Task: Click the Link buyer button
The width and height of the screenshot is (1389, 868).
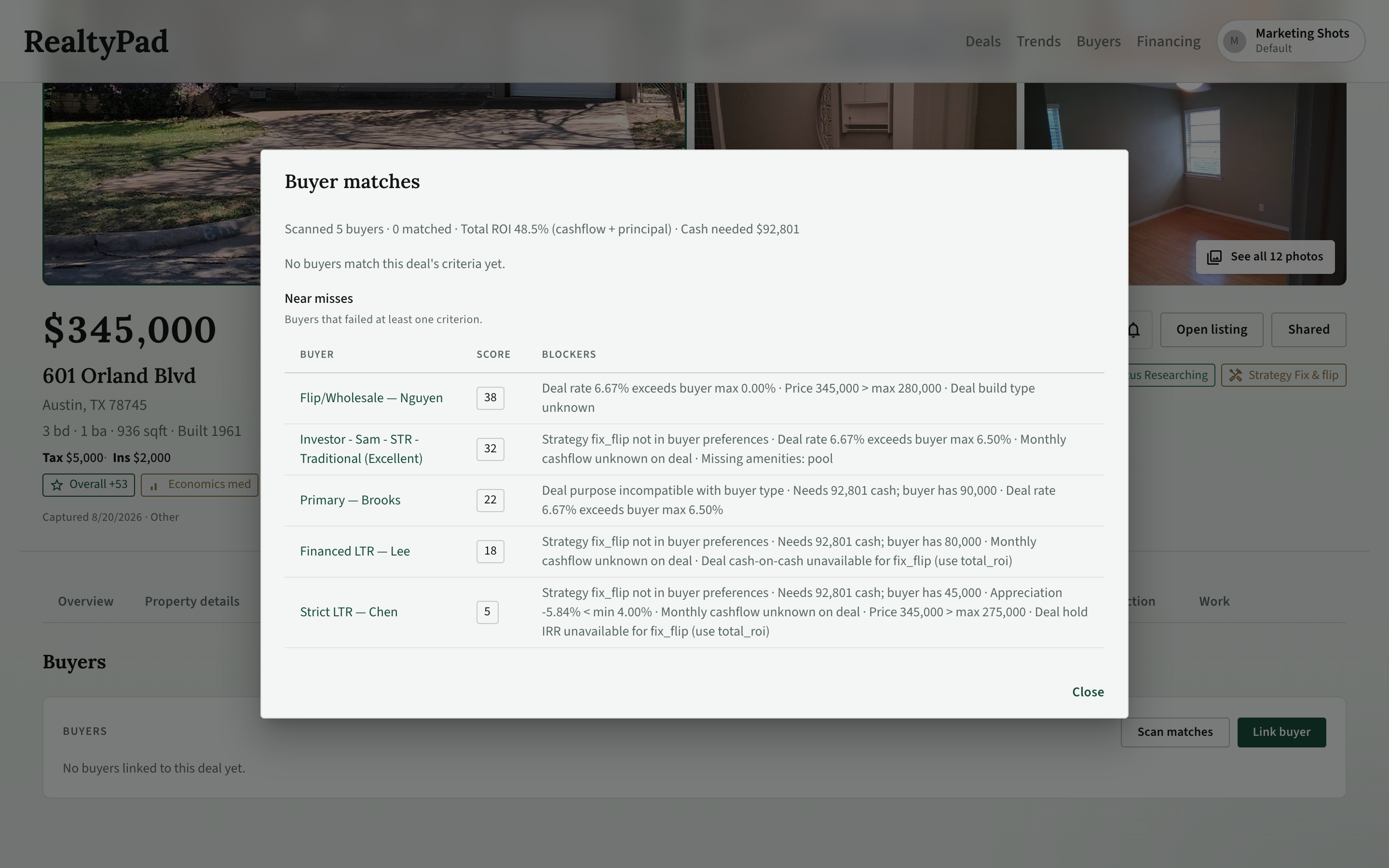Action: click(1281, 732)
